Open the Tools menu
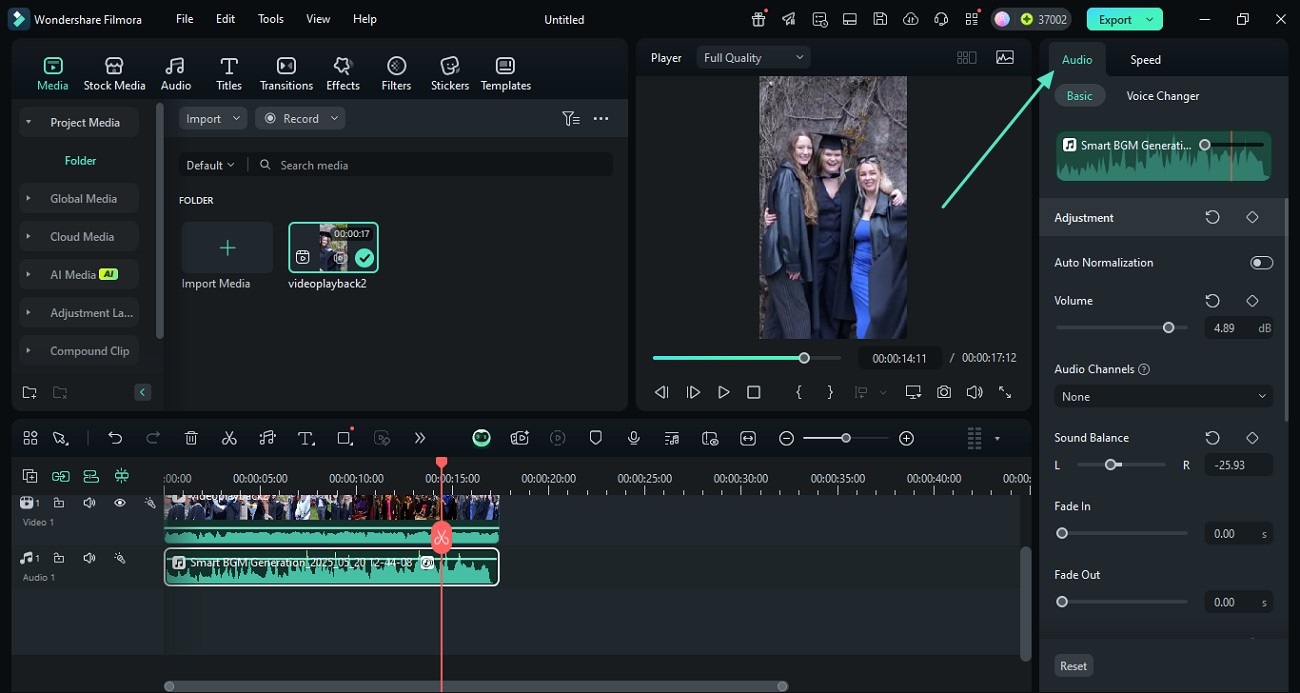 coord(271,19)
